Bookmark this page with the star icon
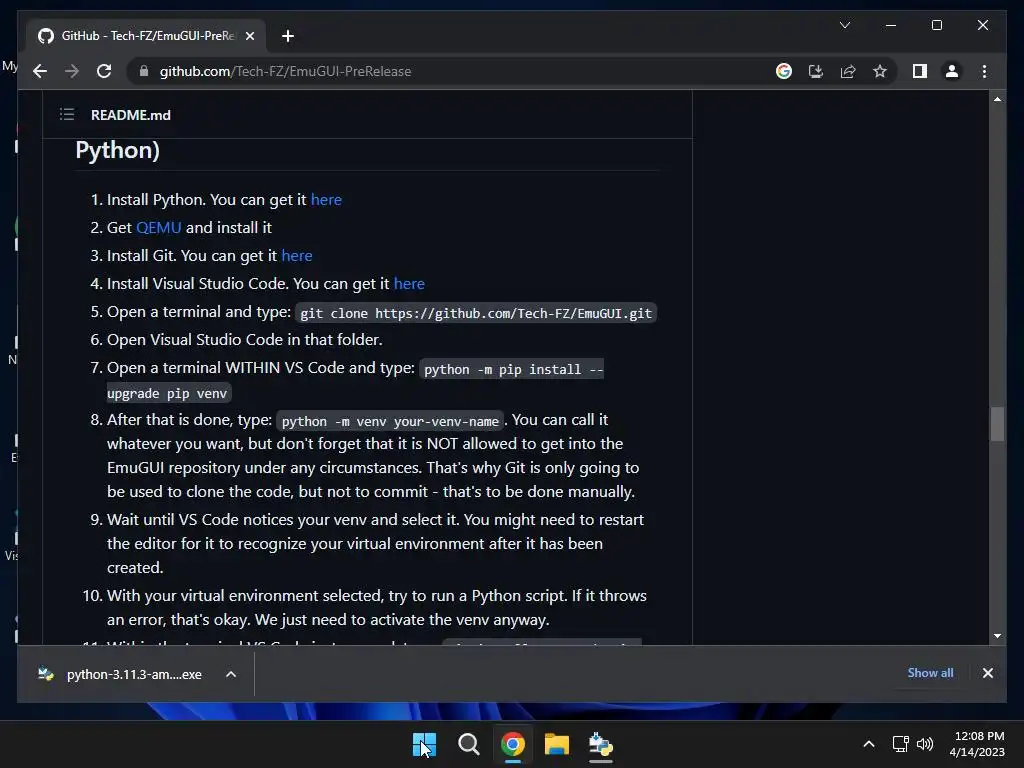Screen dimensions: 1024x768 coord(880,71)
